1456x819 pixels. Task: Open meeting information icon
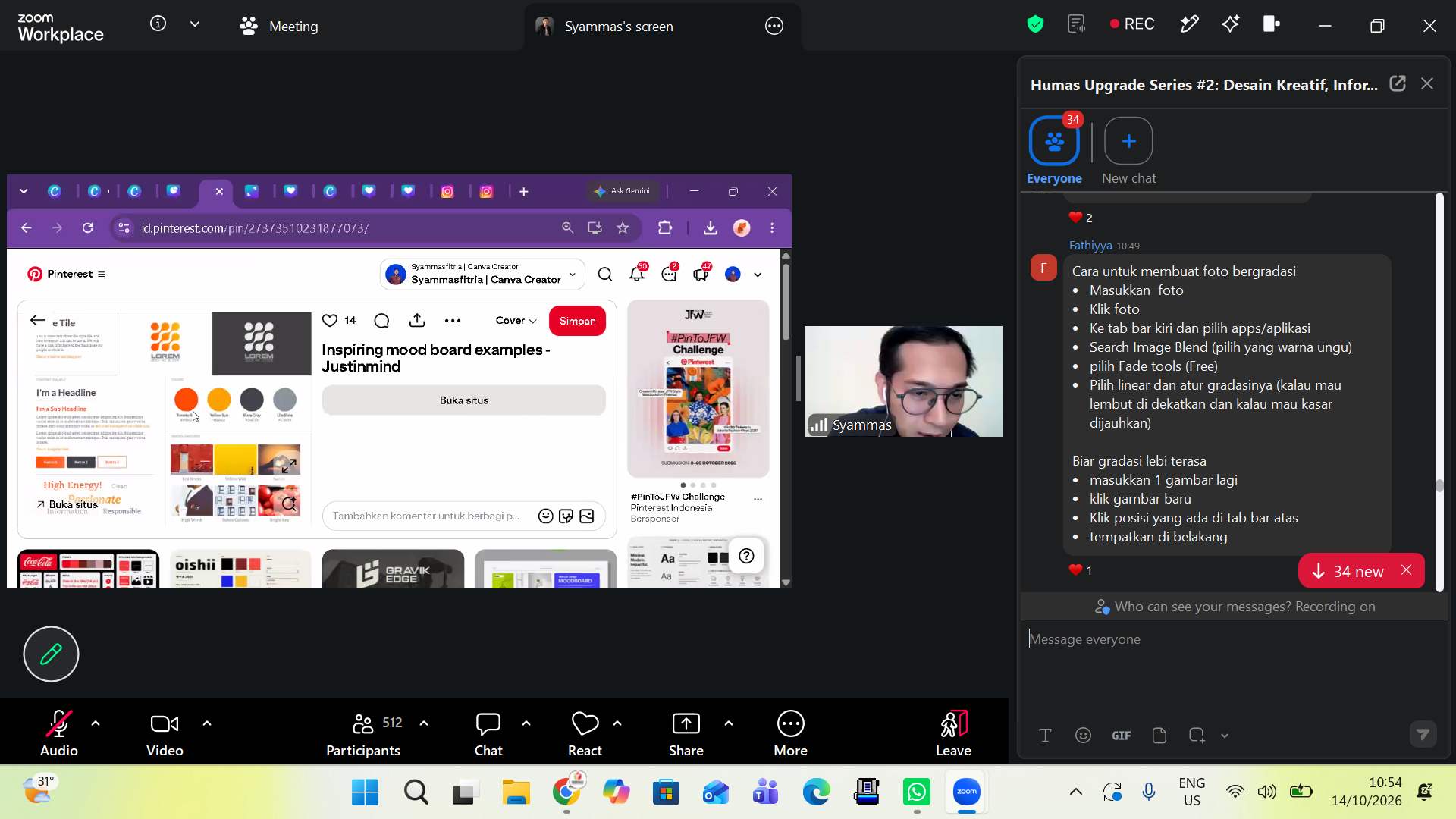[158, 24]
